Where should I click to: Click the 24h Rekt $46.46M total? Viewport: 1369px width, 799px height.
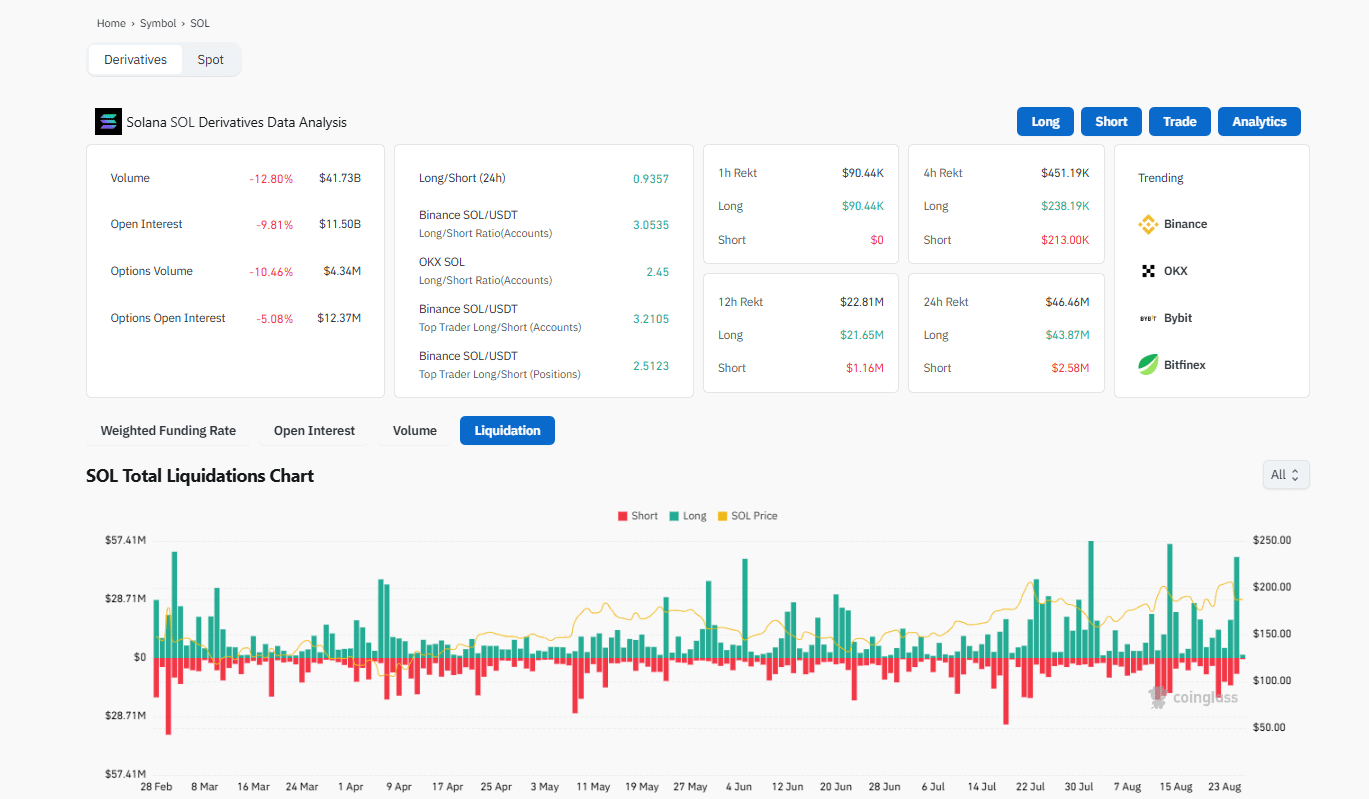[1067, 302]
